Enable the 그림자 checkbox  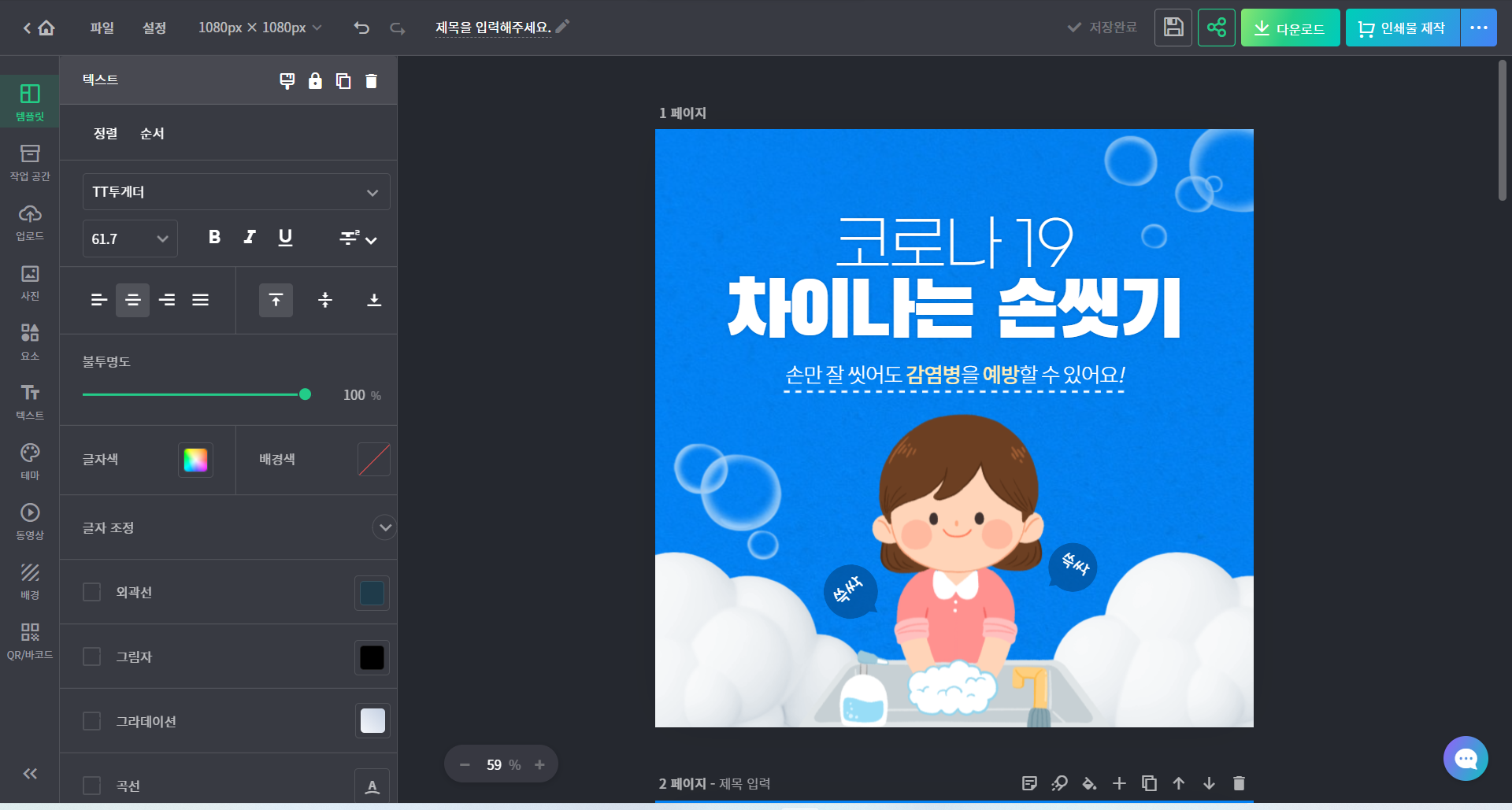[x=92, y=657]
